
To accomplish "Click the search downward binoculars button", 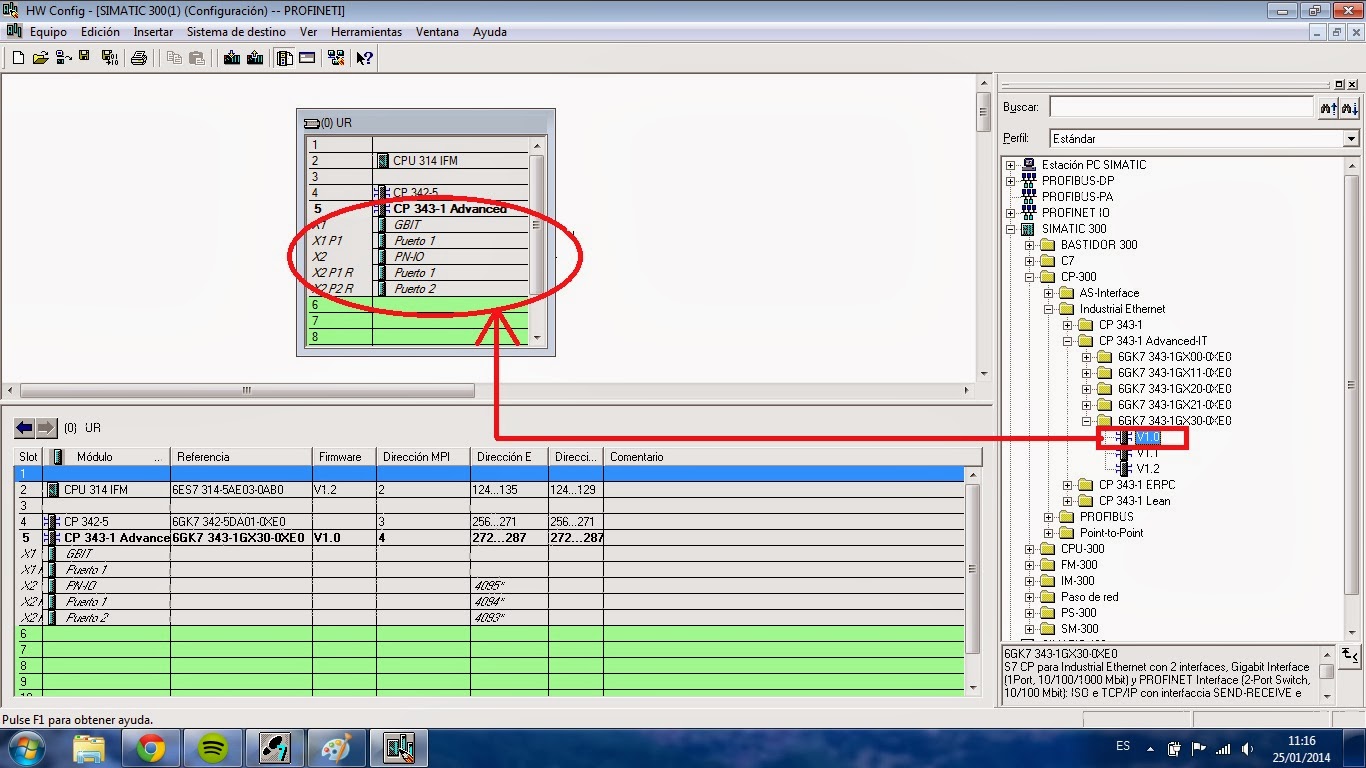I will [x=1350, y=107].
